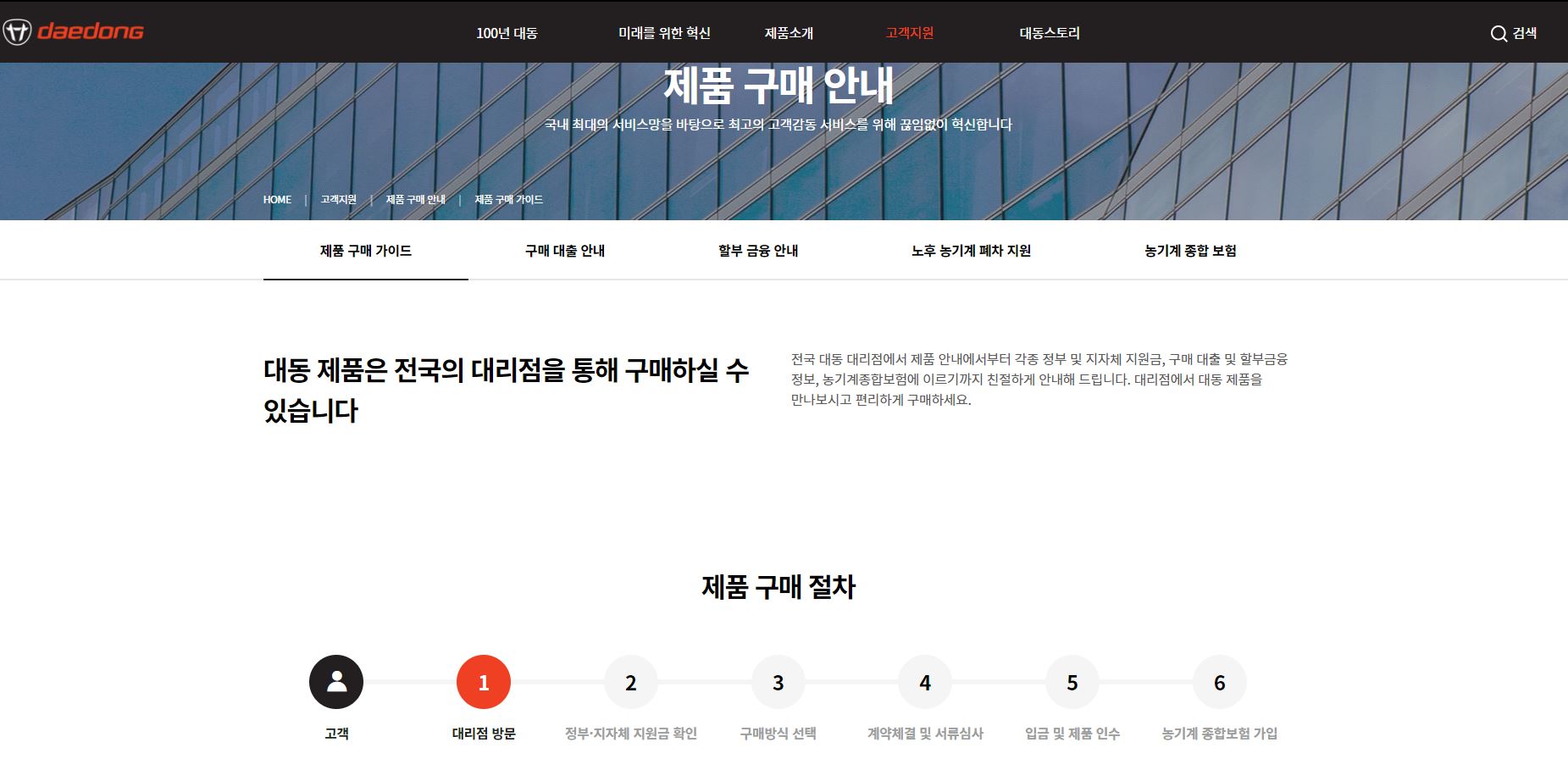Screen dimensions: 1568x759
Task: Click HOME breadcrumb link
Action: coord(277,200)
